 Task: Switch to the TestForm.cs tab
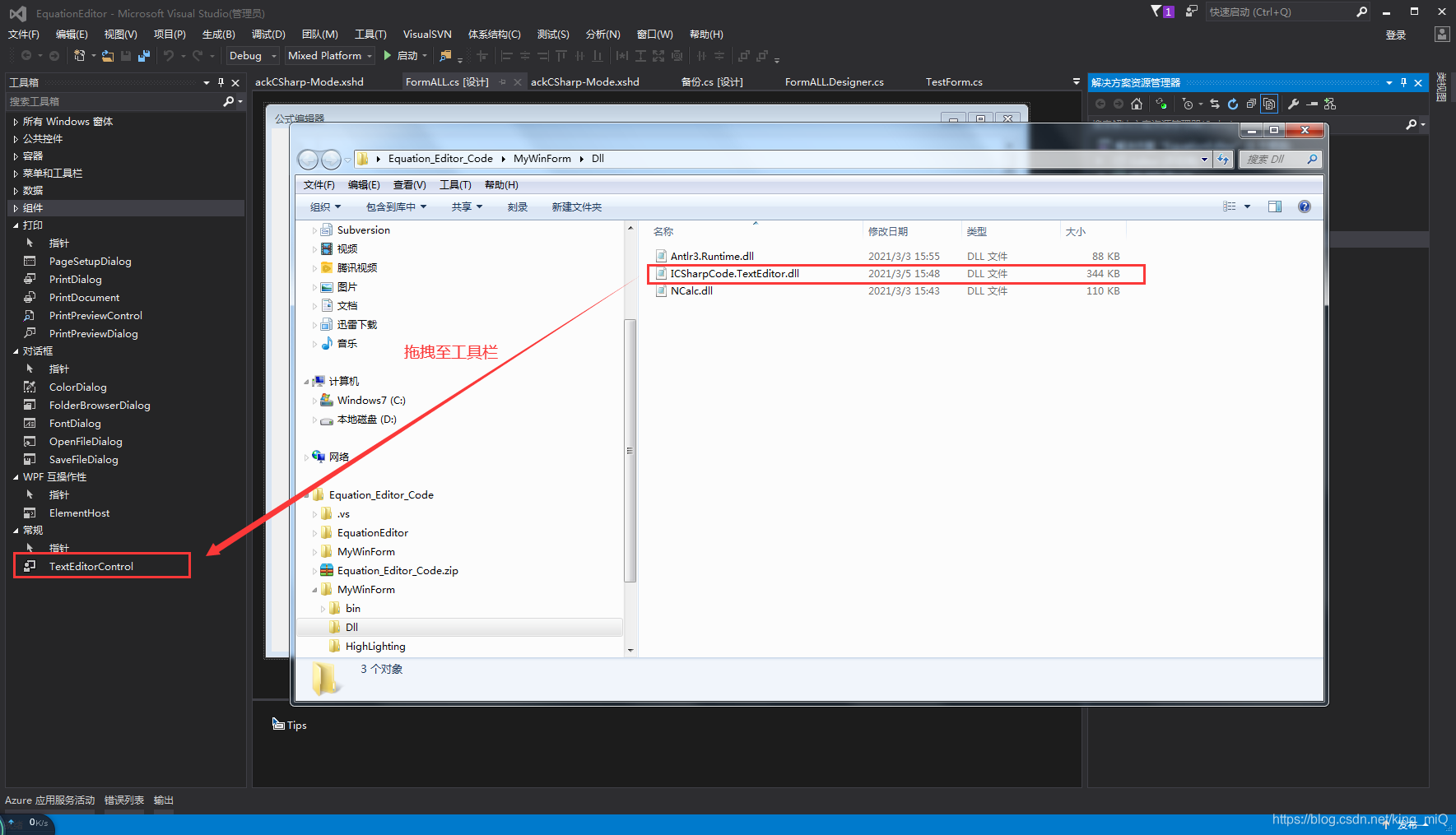point(953,81)
